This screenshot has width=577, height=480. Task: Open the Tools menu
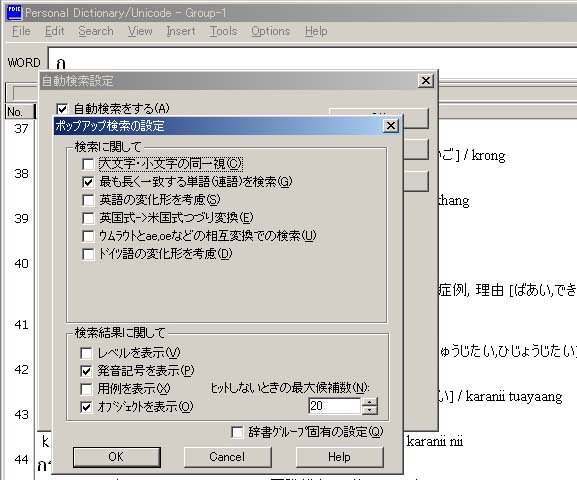point(223,31)
